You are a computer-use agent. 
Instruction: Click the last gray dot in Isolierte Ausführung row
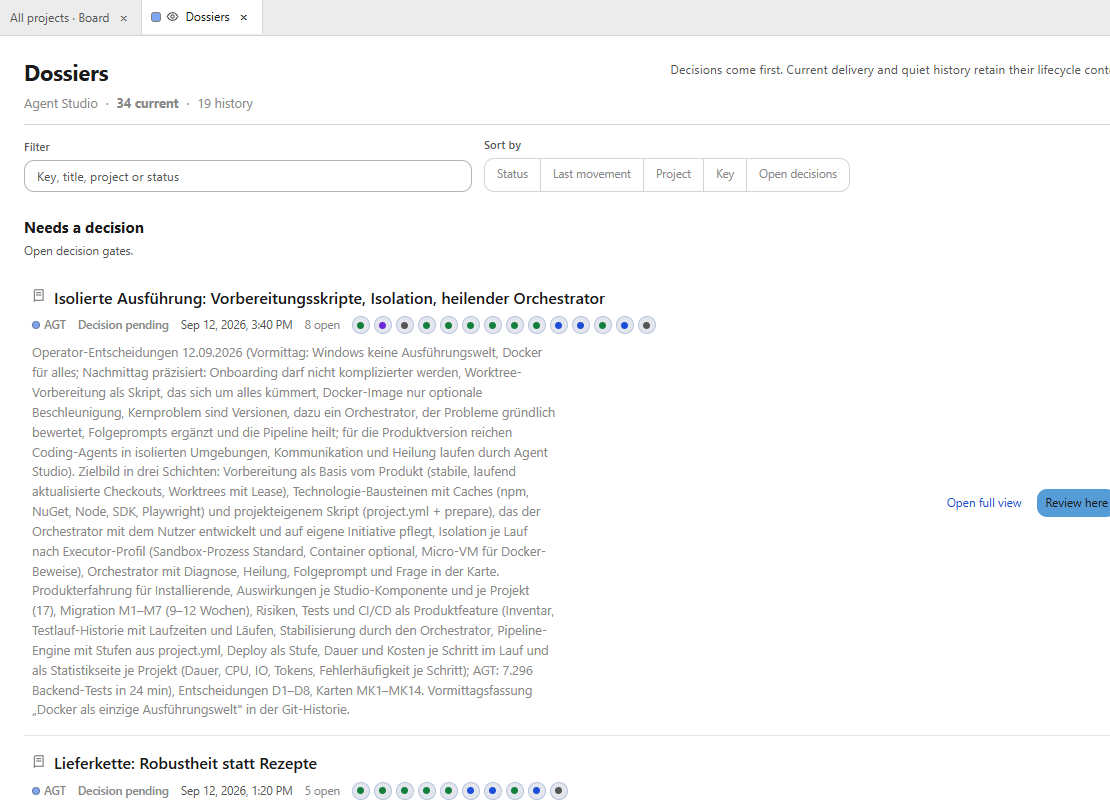[646, 326]
